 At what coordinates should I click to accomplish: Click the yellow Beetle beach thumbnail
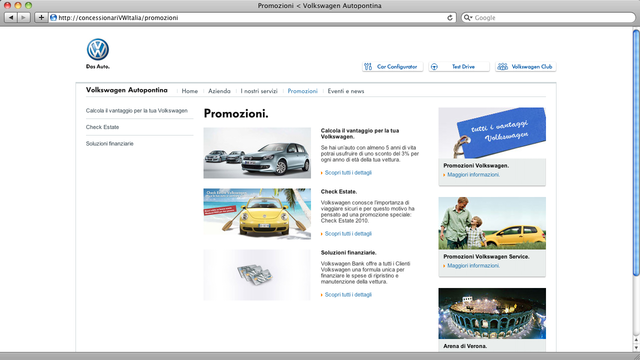coord(257,213)
